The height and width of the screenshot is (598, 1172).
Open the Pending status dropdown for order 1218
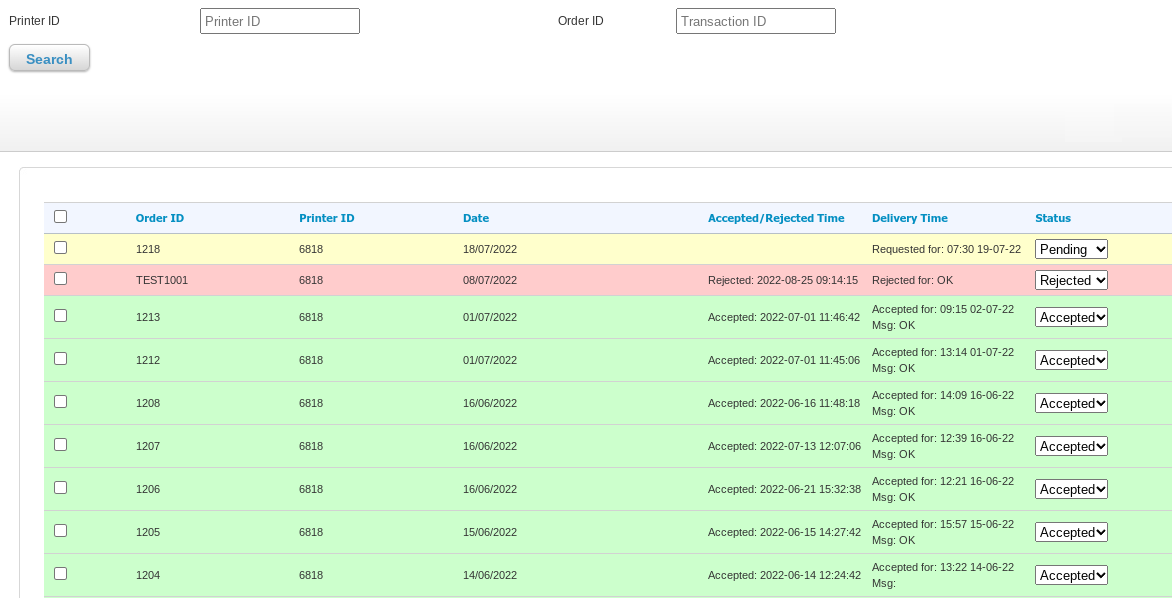[1071, 249]
